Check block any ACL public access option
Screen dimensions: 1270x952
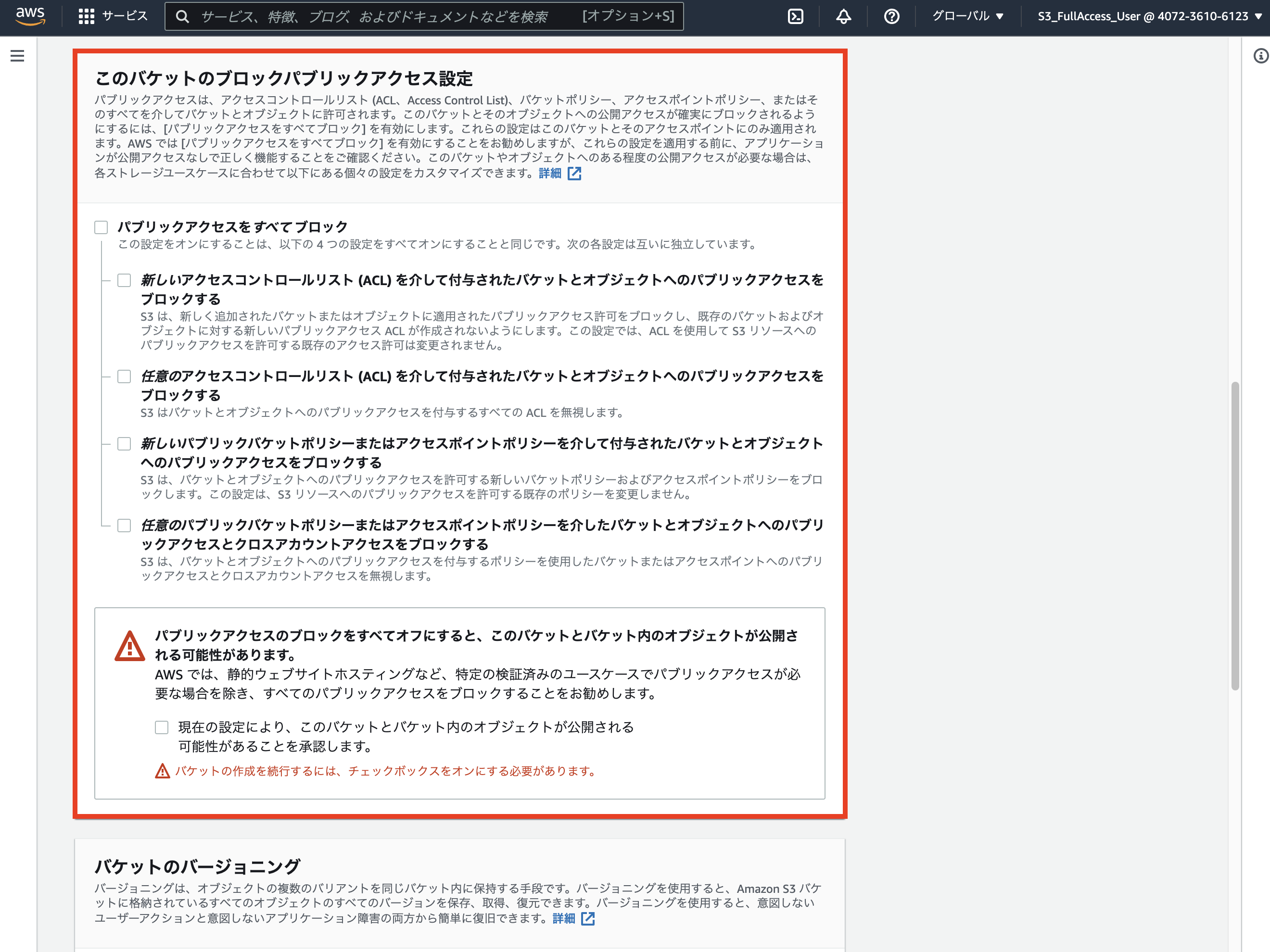pos(124,376)
